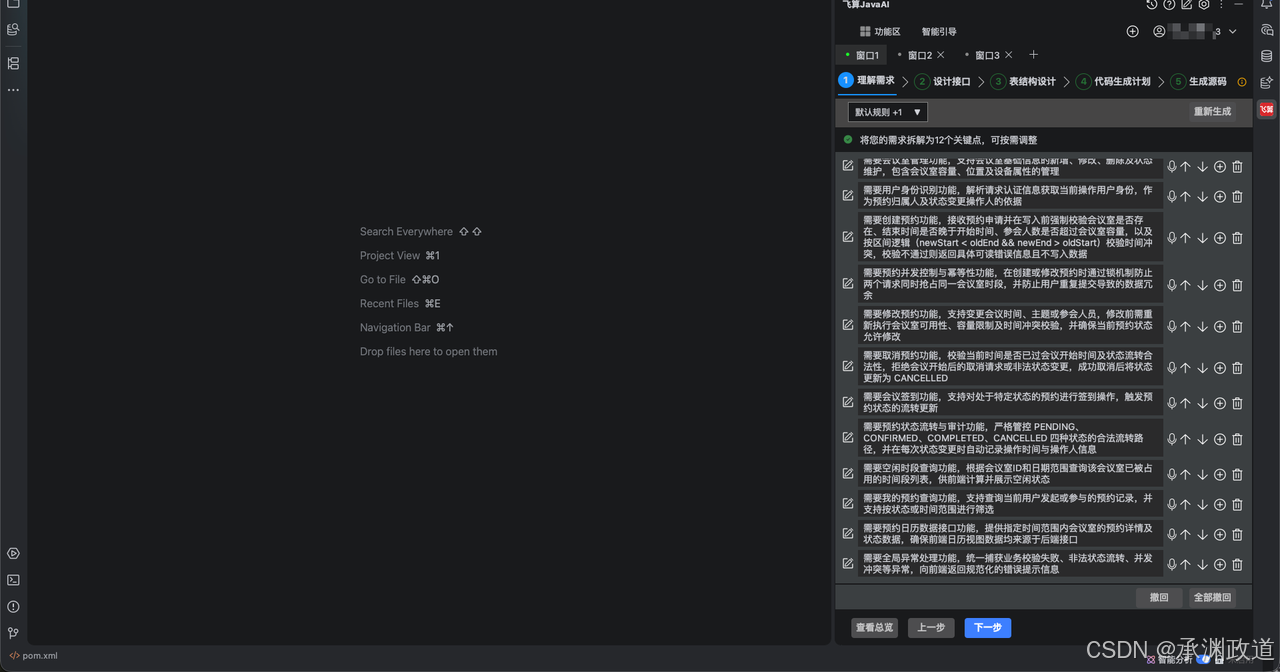Delete the 全局异常处理功能 requirement
This screenshot has width=1280, height=672.
(1237, 564)
